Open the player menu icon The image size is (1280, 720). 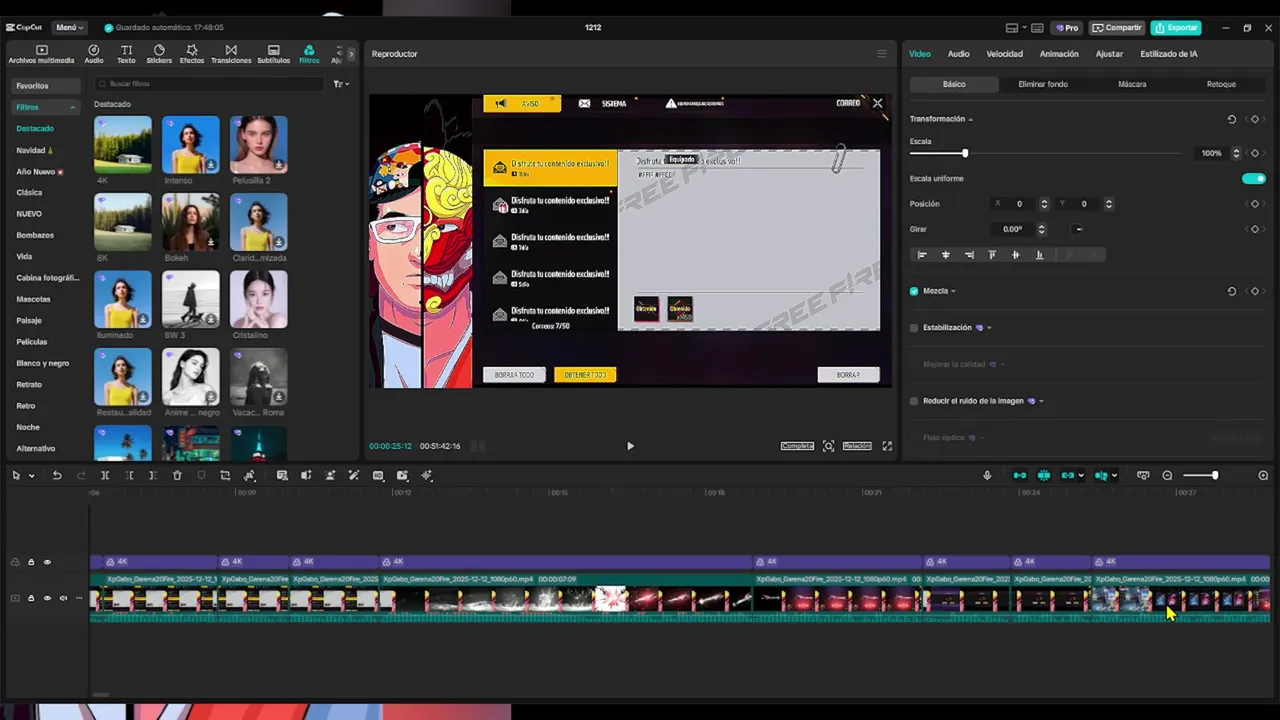coord(882,54)
